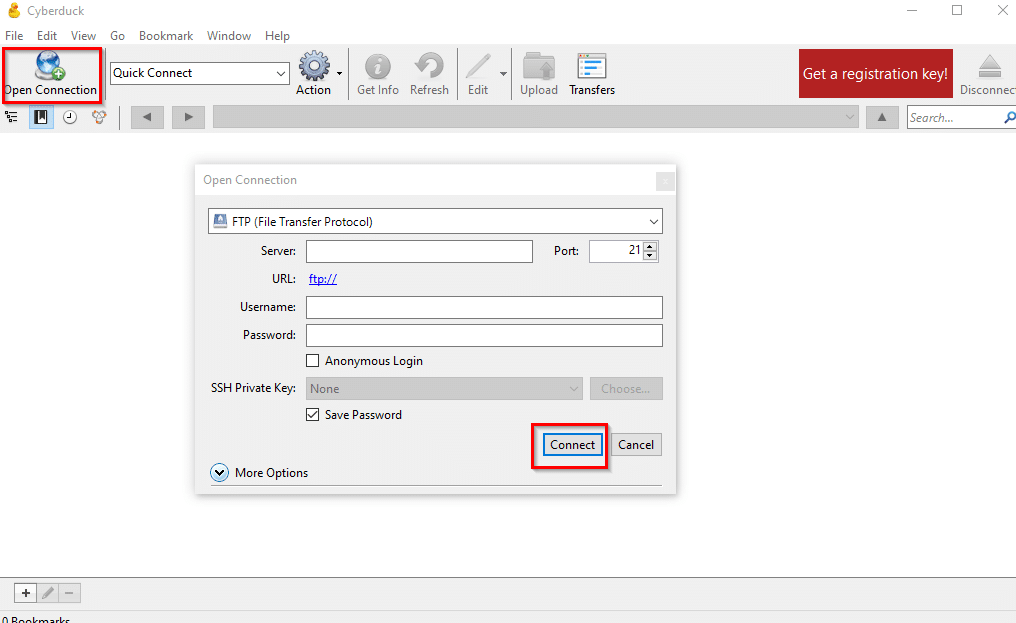The width and height of the screenshot is (1016, 623).
Task: Enable Anonymous Login checkbox
Action: pyautogui.click(x=312, y=360)
